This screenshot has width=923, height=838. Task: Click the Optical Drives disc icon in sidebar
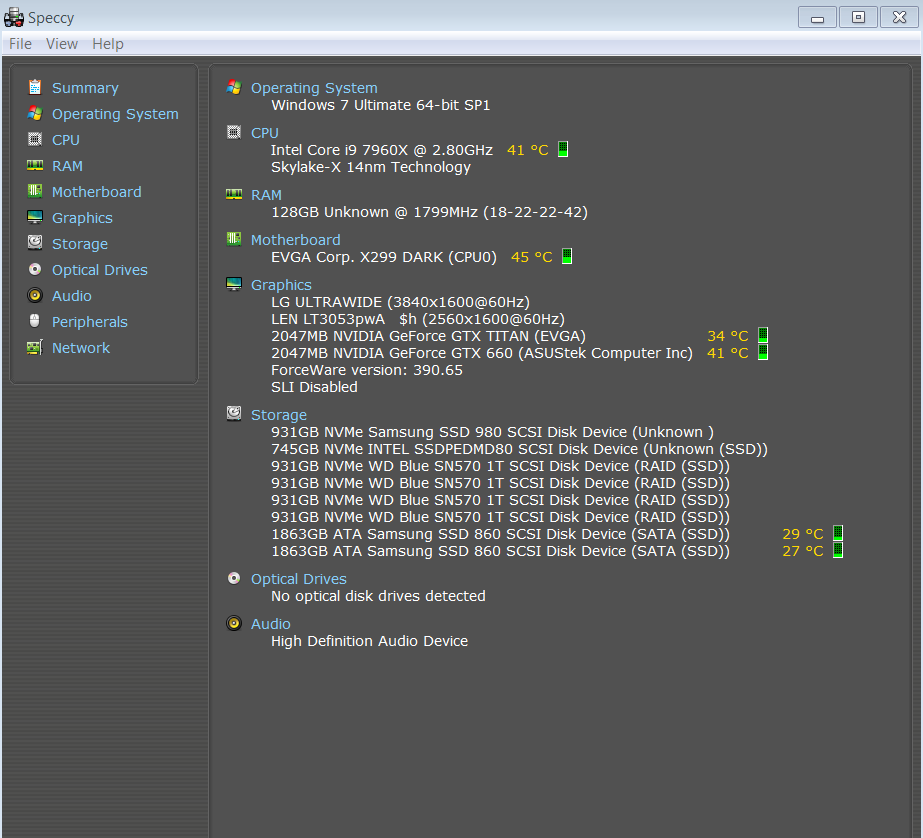[35, 269]
